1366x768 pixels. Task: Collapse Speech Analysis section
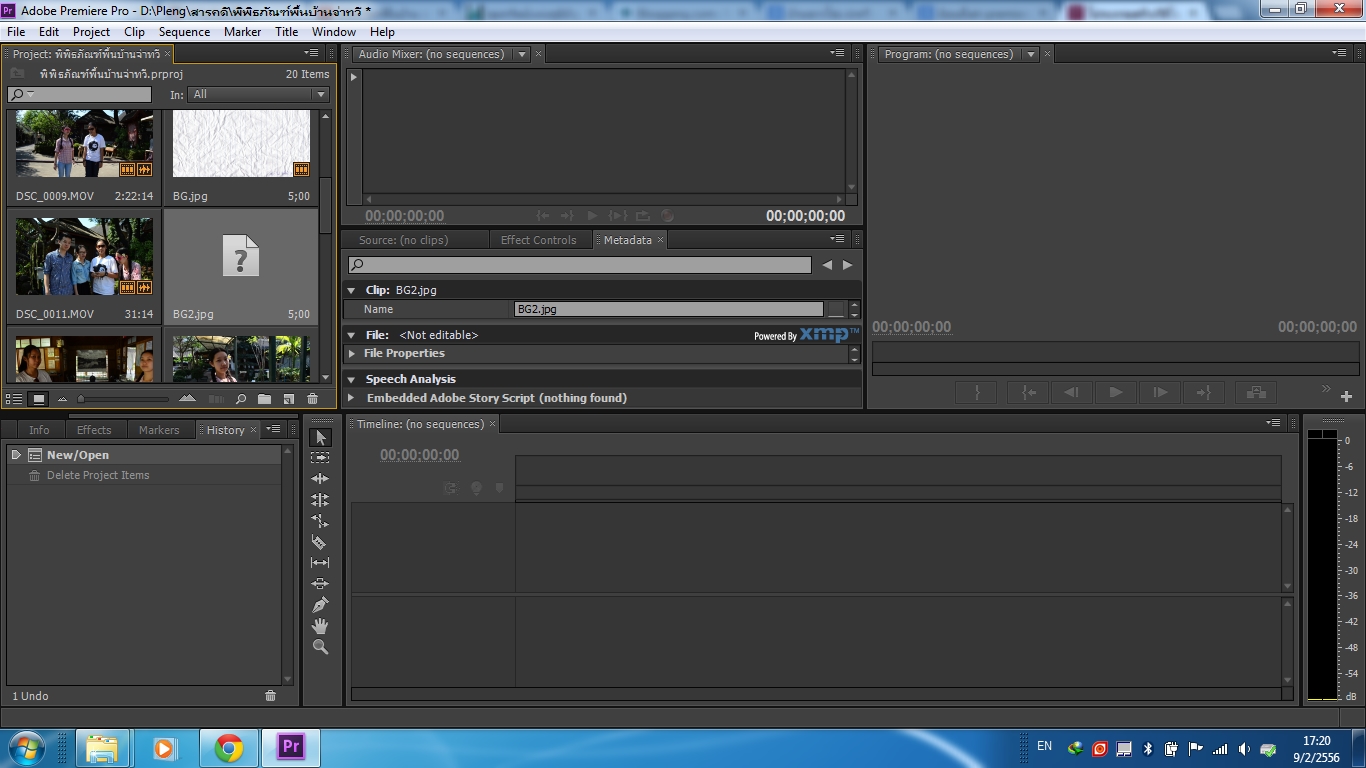pos(351,379)
